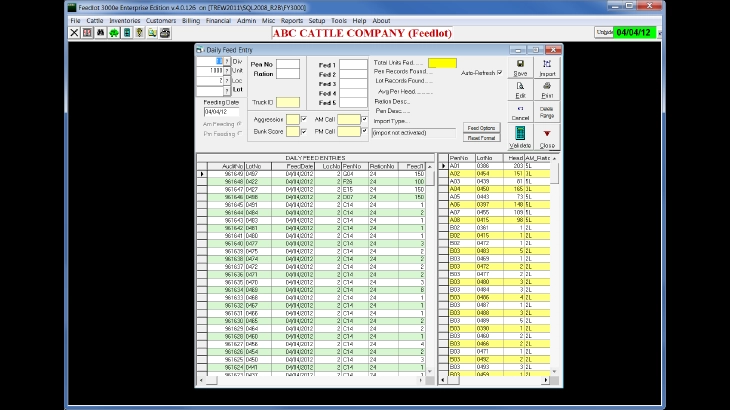Open the Cattle menu
The image size is (730, 410).
95,20
